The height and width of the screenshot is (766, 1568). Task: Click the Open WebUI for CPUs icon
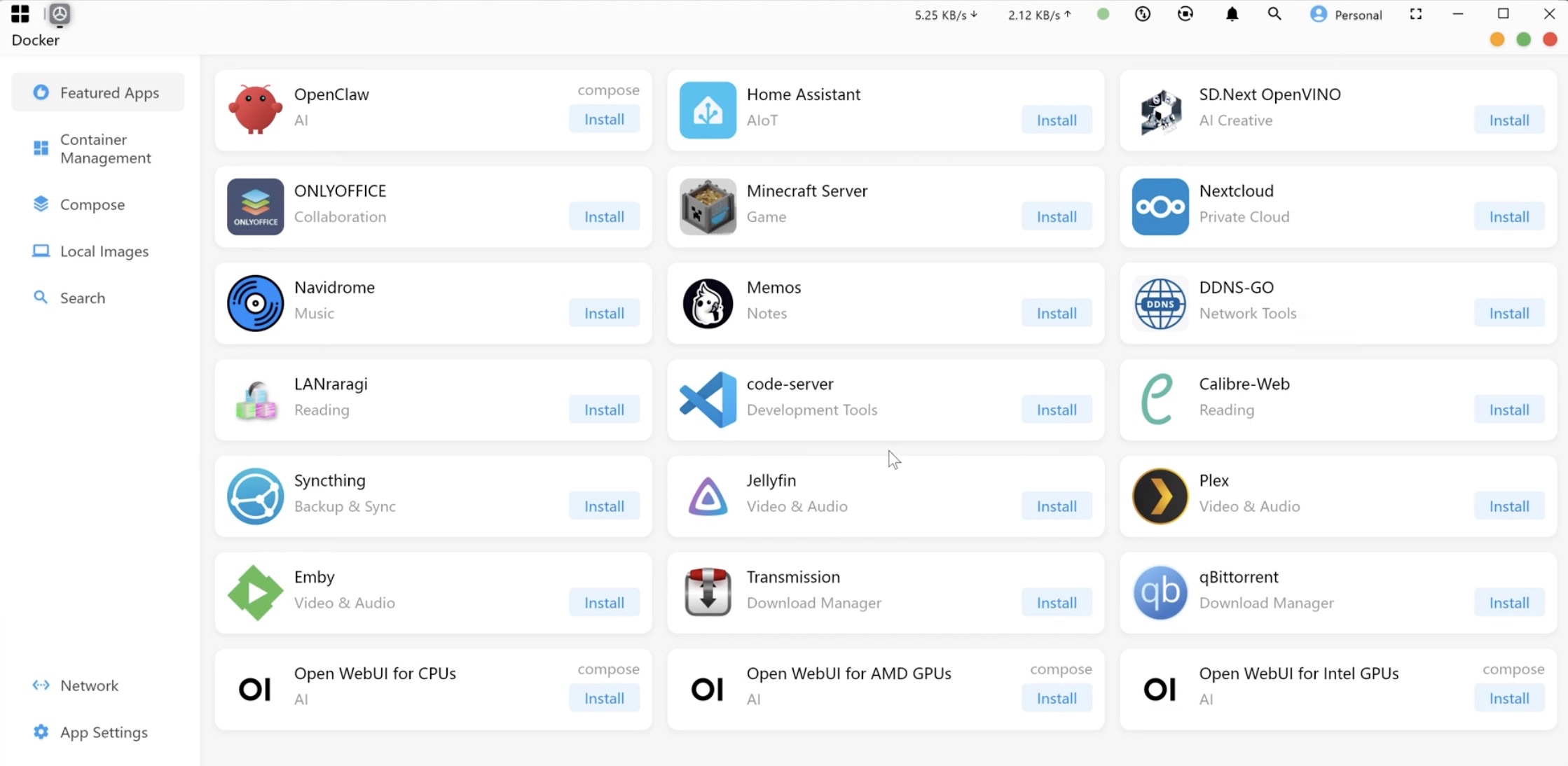tap(255, 690)
